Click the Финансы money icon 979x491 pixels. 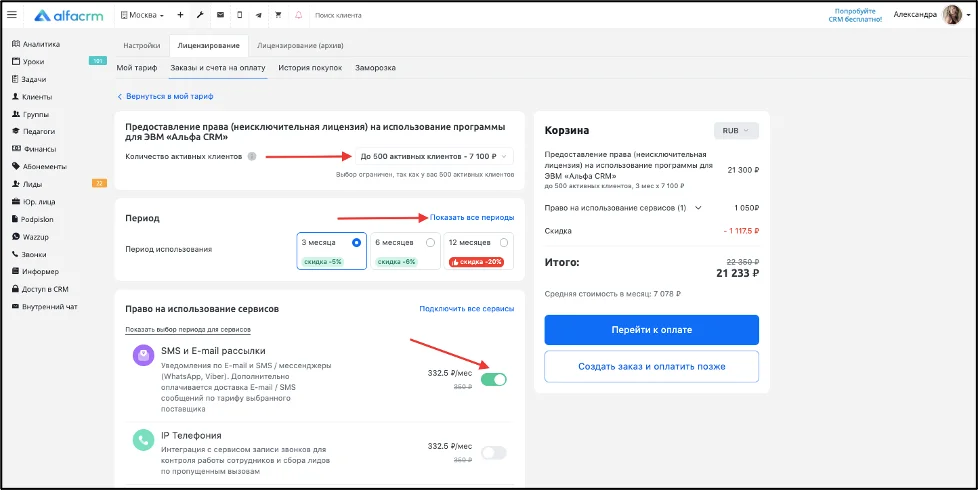click(x=16, y=149)
